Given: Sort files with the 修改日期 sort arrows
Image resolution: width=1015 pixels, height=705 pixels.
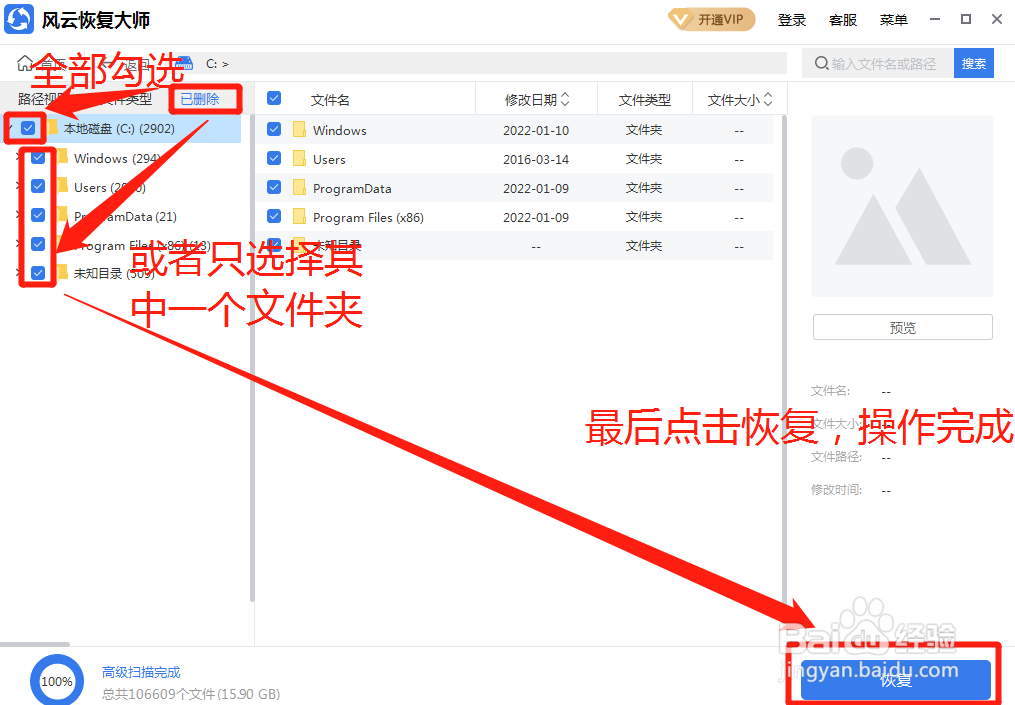Looking at the screenshot, I should pyautogui.click(x=565, y=98).
